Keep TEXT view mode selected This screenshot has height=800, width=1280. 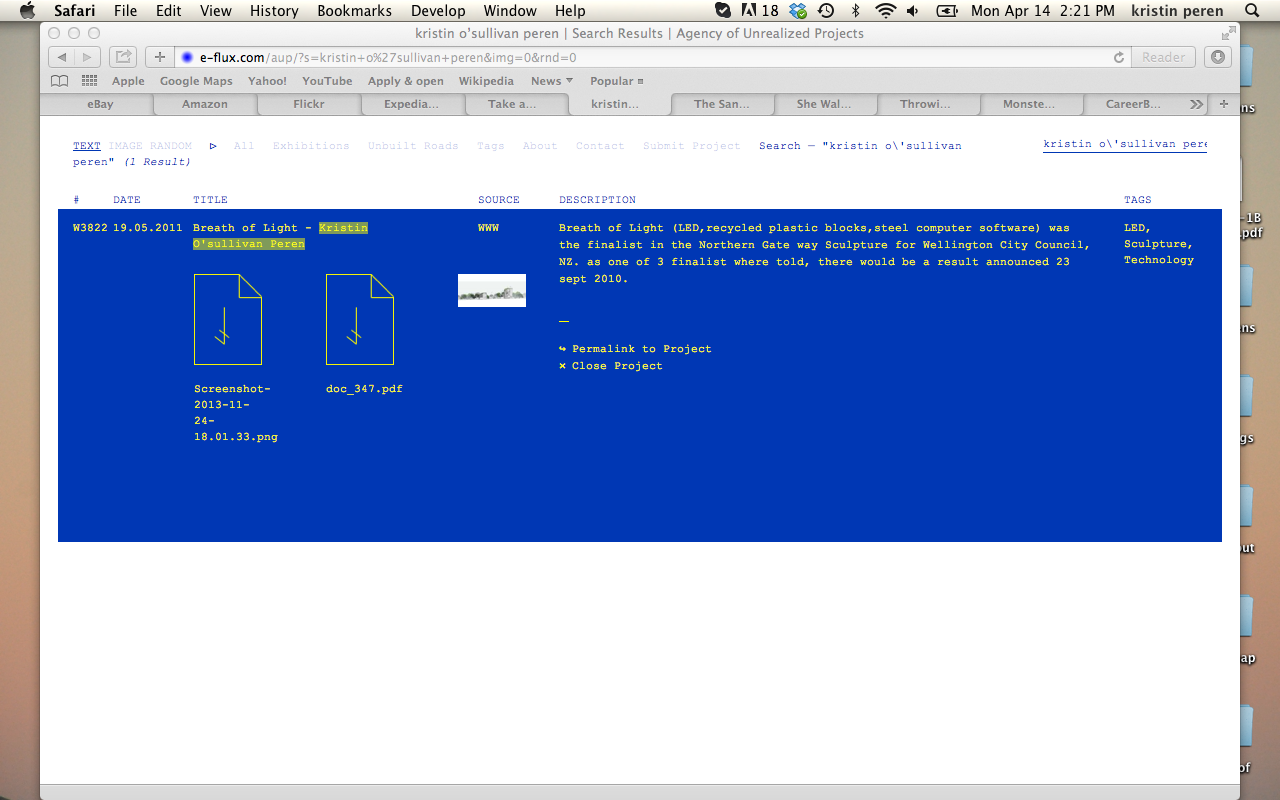coord(86,145)
